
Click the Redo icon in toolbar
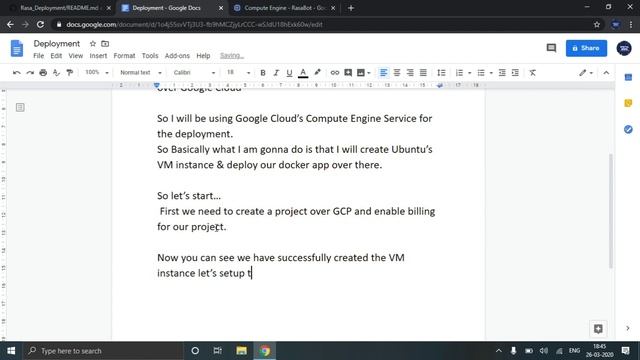coord(30,73)
